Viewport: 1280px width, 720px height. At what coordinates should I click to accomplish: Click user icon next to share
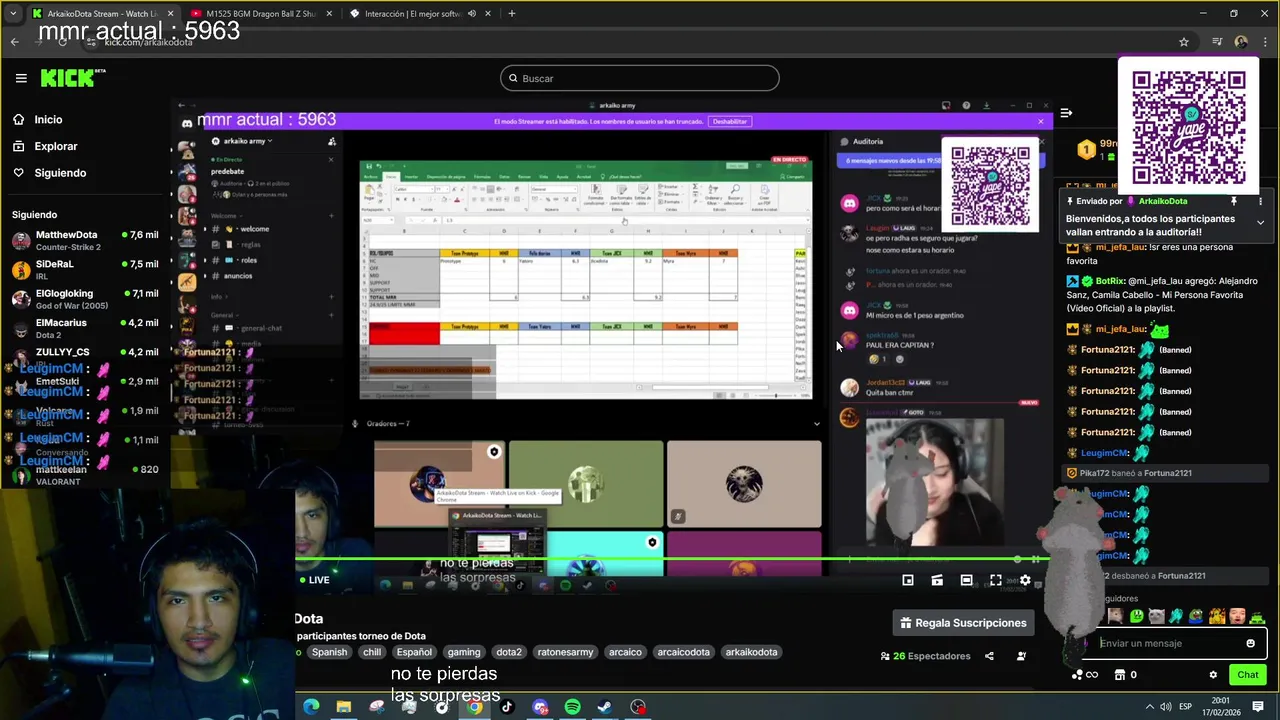tap(1021, 656)
